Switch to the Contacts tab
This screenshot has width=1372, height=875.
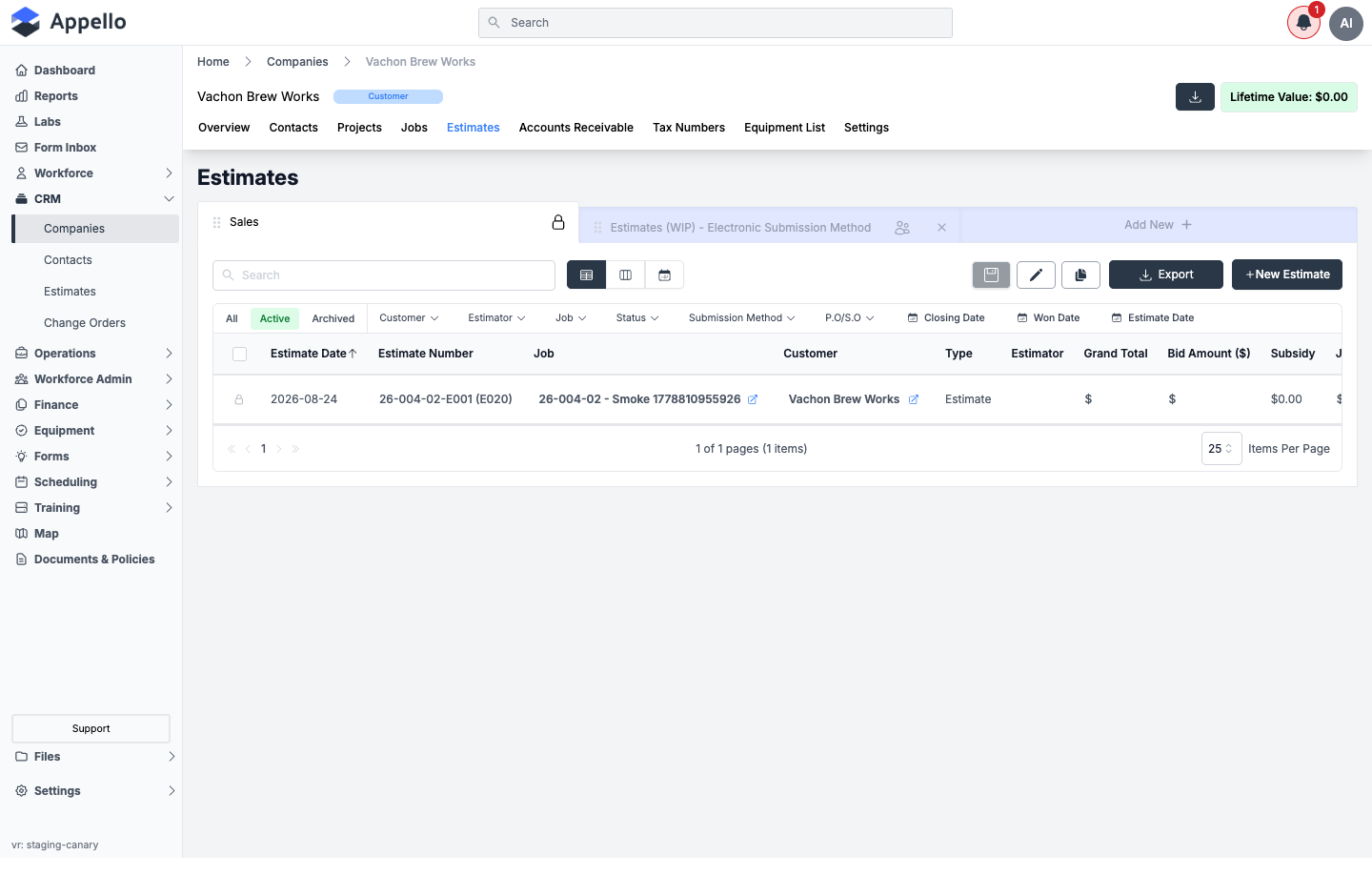(293, 128)
